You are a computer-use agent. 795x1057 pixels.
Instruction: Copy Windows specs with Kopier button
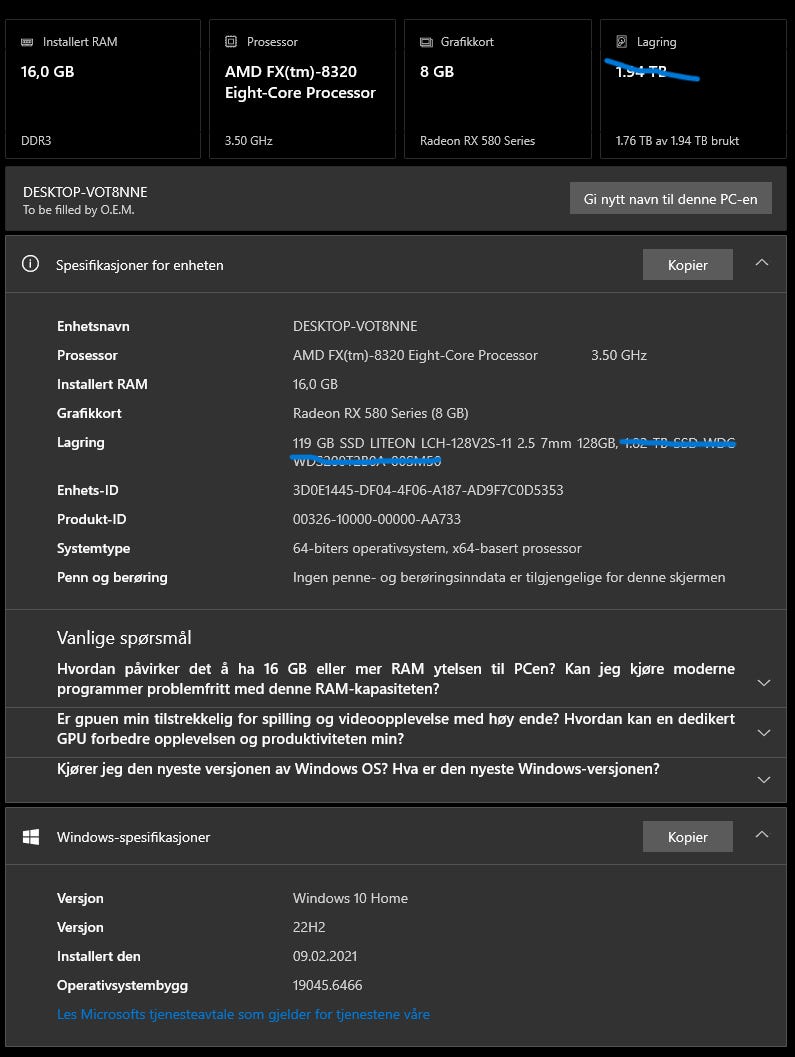coord(687,837)
